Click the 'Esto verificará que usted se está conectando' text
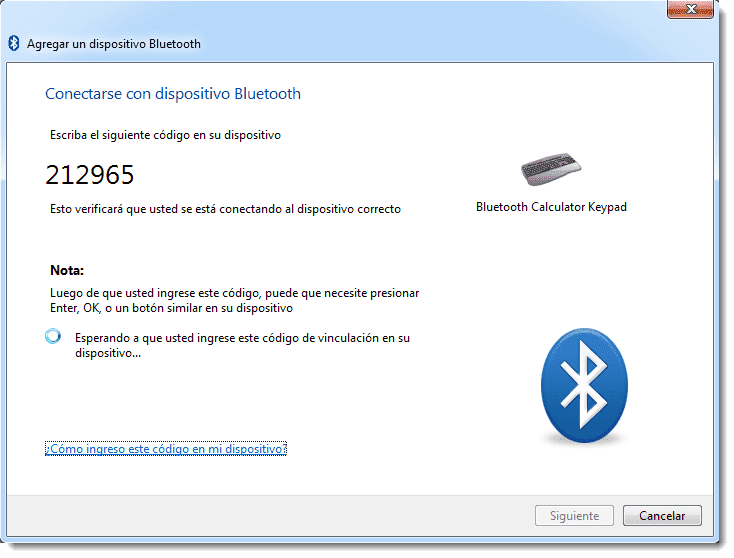734x558 pixels. coord(225,209)
